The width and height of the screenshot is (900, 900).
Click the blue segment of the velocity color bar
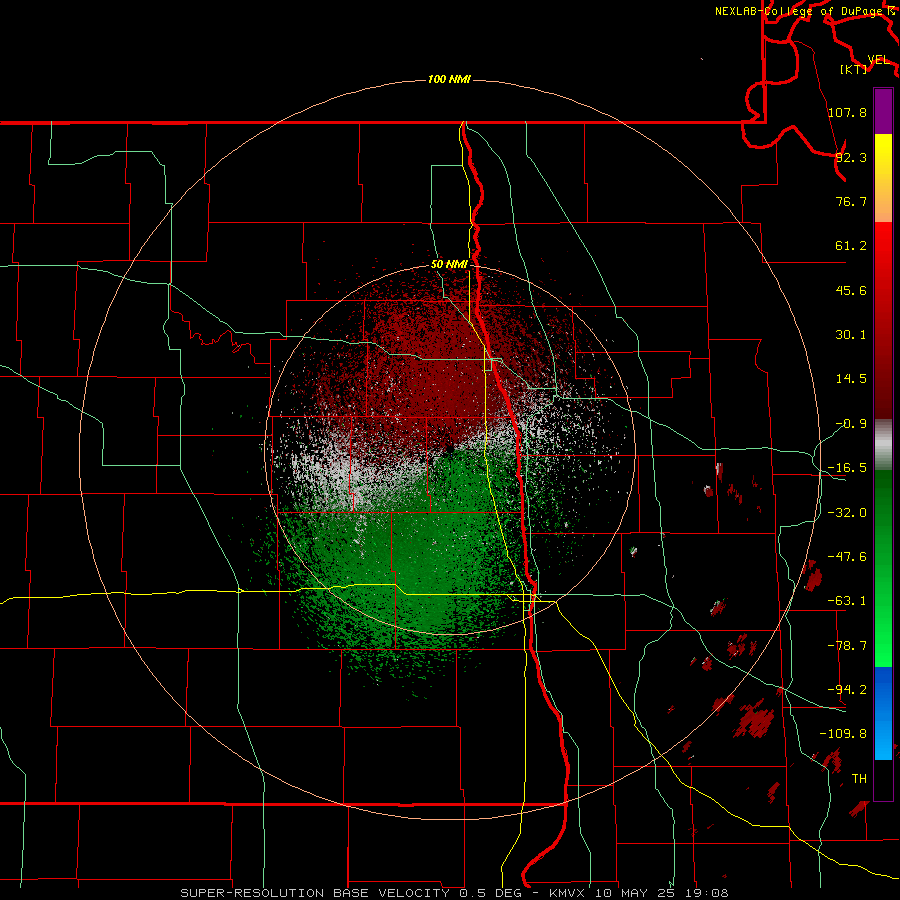click(x=883, y=713)
